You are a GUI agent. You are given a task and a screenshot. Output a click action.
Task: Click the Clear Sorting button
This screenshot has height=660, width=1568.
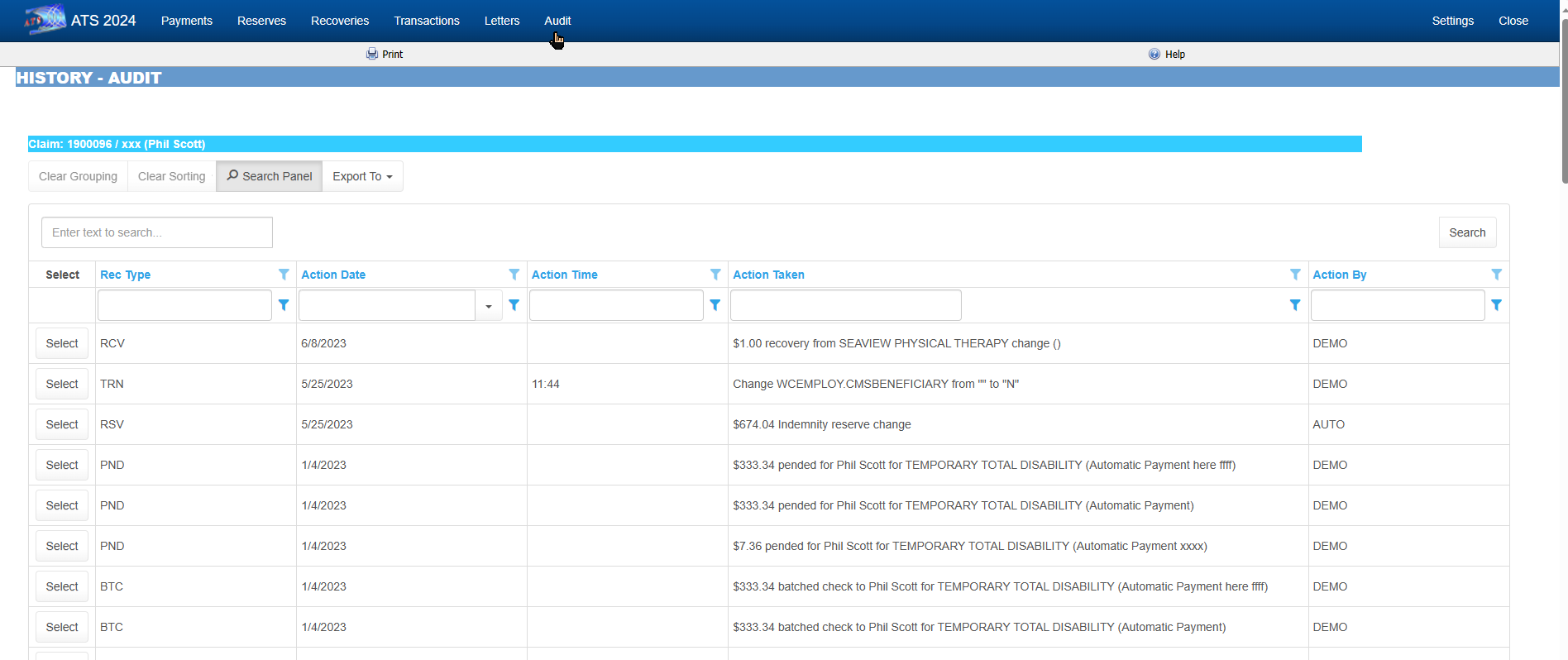click(x=171, y=176)
